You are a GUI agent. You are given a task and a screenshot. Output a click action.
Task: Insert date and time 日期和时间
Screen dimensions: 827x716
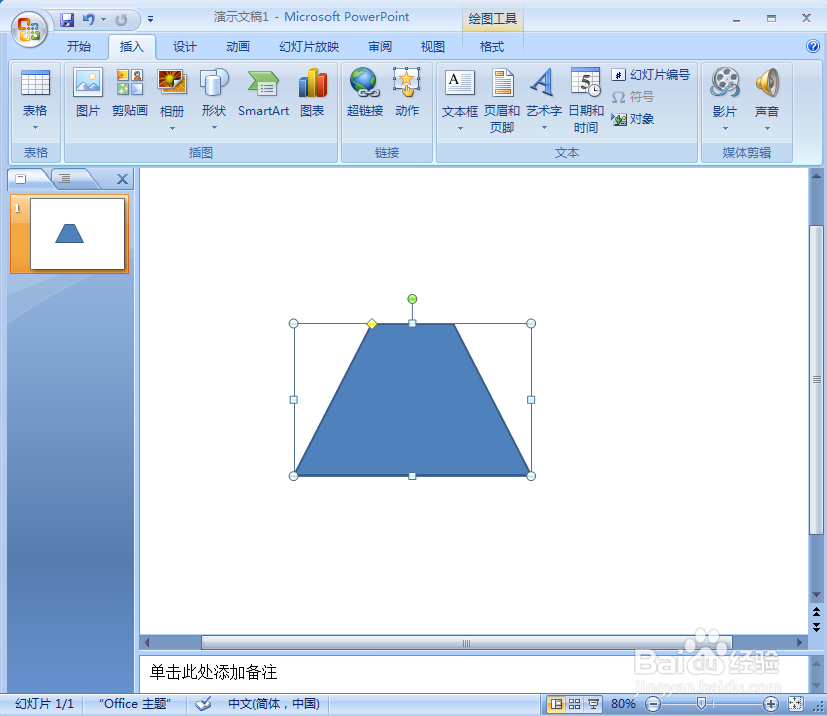click(585, 100)
